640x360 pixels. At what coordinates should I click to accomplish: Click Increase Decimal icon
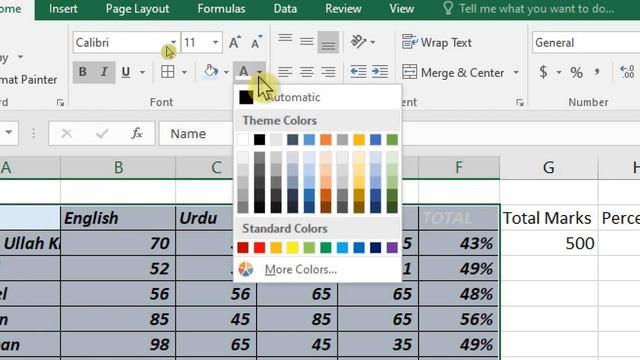pyautogui.click(x=627, y=72)
